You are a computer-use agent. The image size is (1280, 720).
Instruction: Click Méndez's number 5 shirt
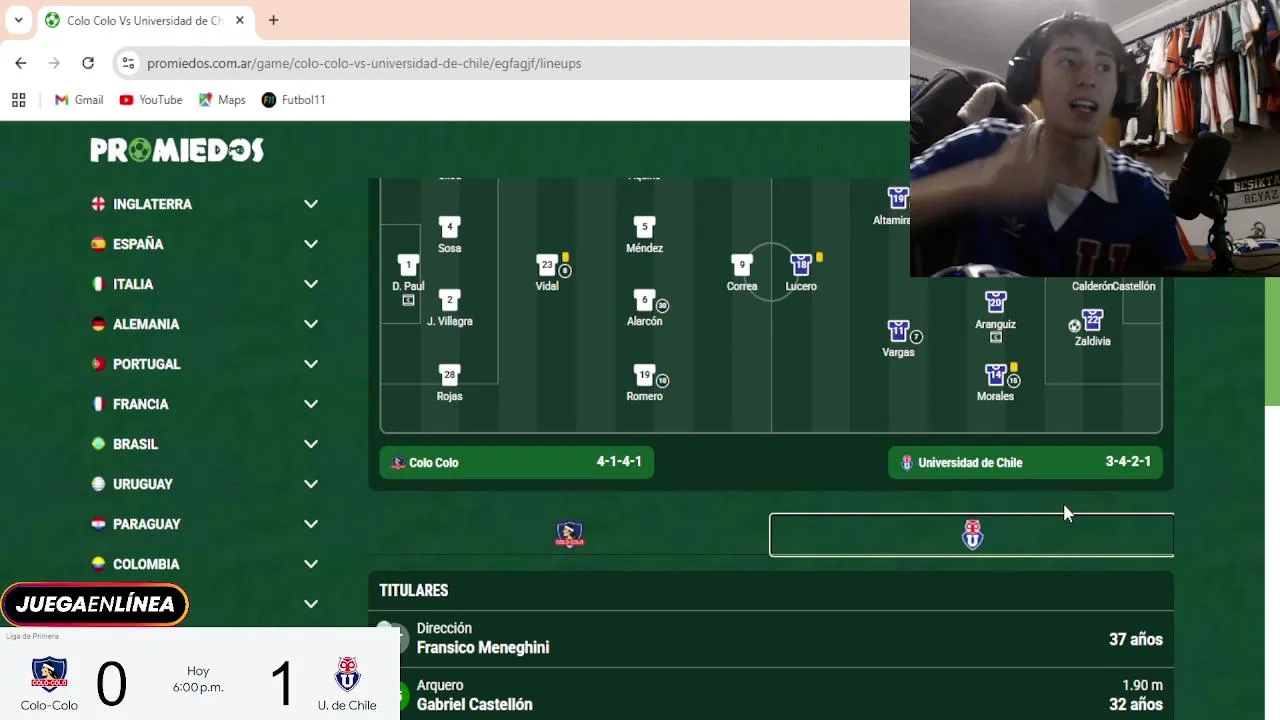coord(644,227)
